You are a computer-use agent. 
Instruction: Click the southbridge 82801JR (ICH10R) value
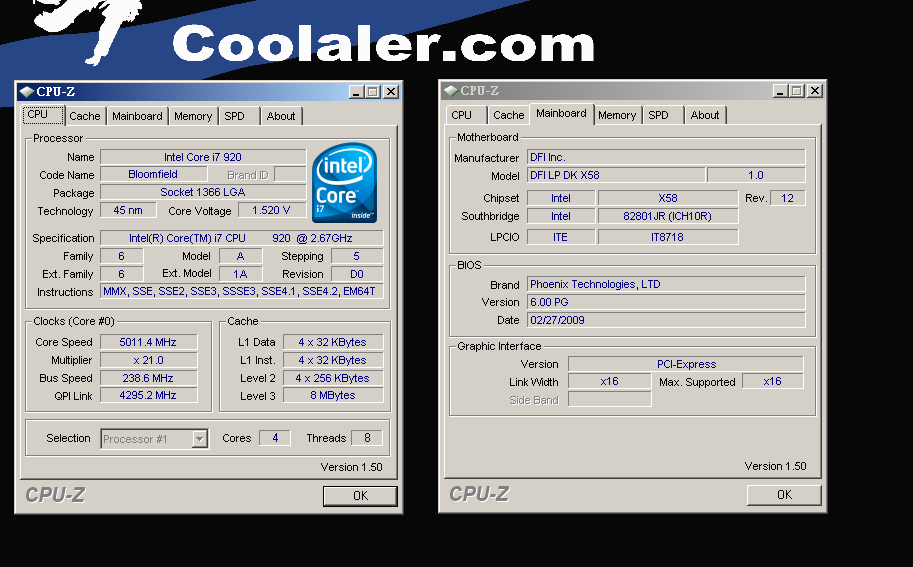668,216
